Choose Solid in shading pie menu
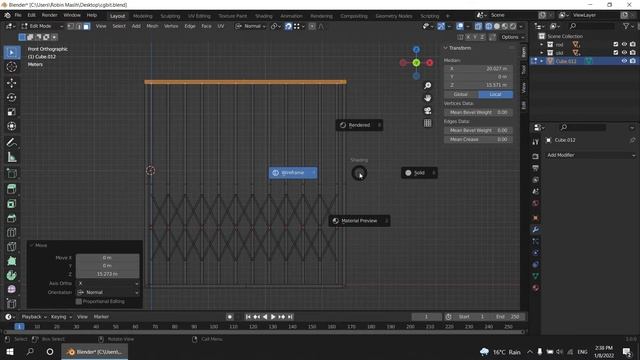Viewport: 640px width, 360px height. tap(419, 173)
